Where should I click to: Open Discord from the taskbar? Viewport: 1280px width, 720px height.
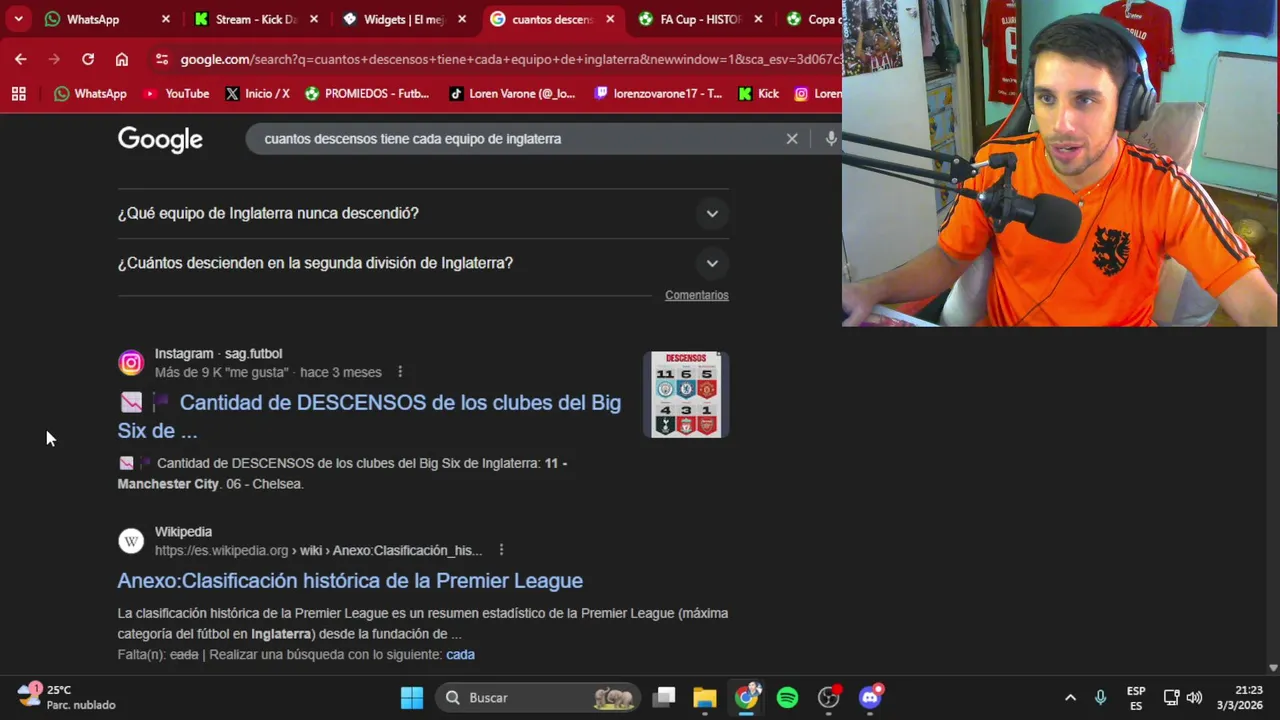tap(870, 697)
